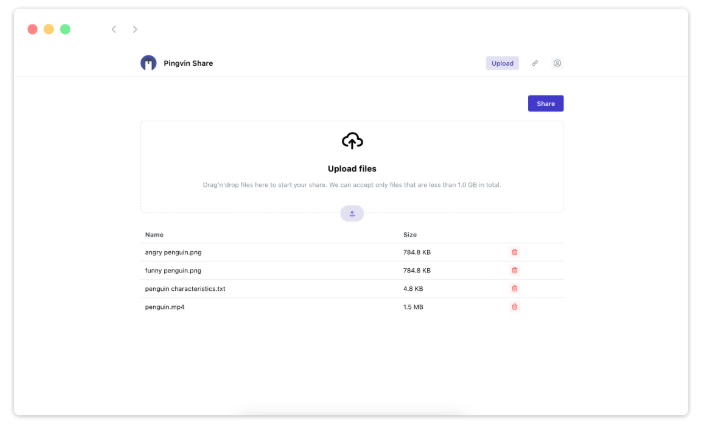
Task: Close window with the red button
Action: coord(33,30)
